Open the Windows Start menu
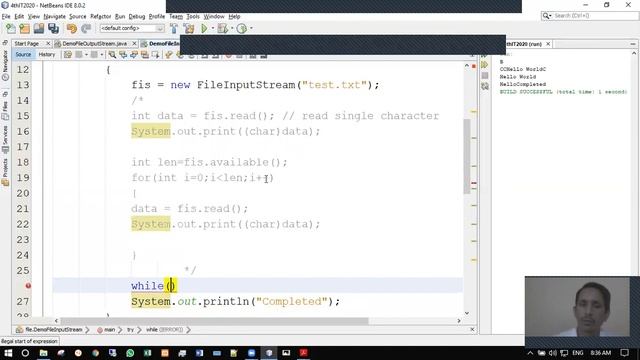640x360 pixels. (8, 353)
